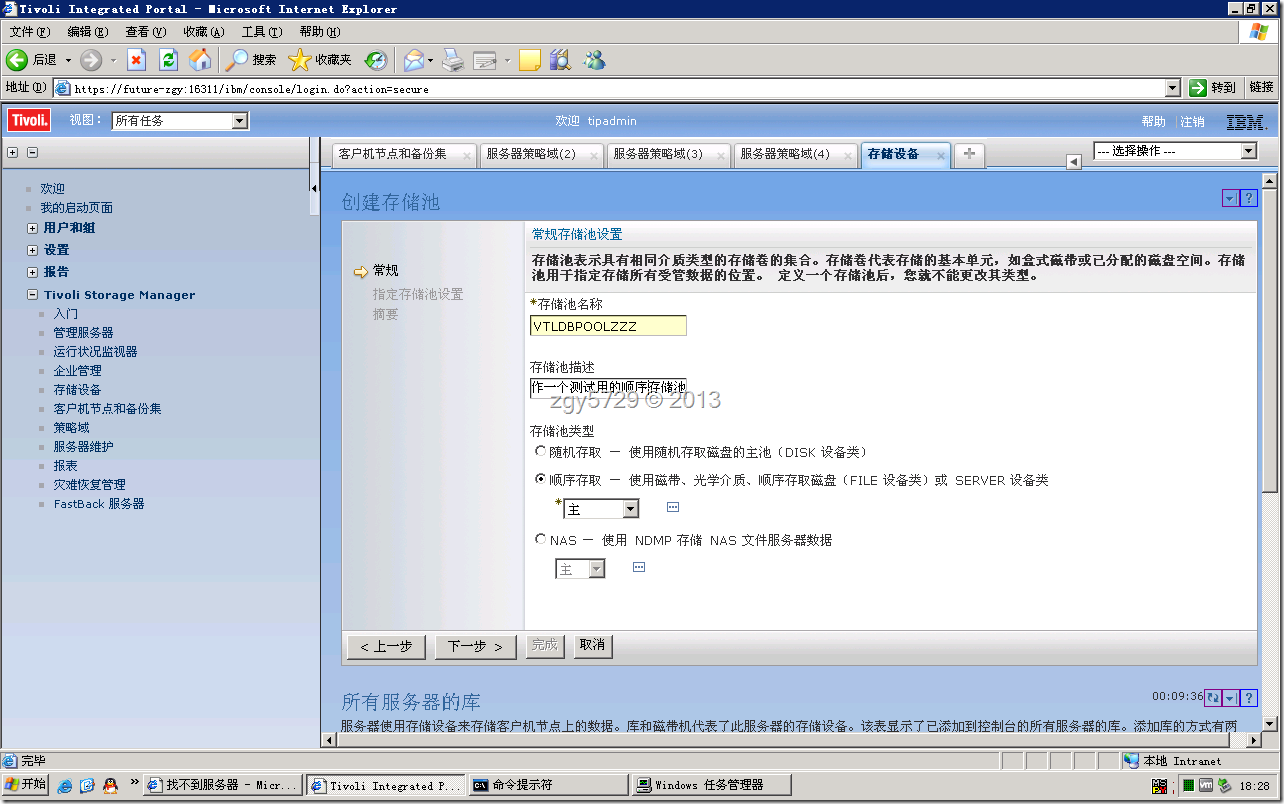
Task: Click the Stop loading icon
Action: (137, 60)
